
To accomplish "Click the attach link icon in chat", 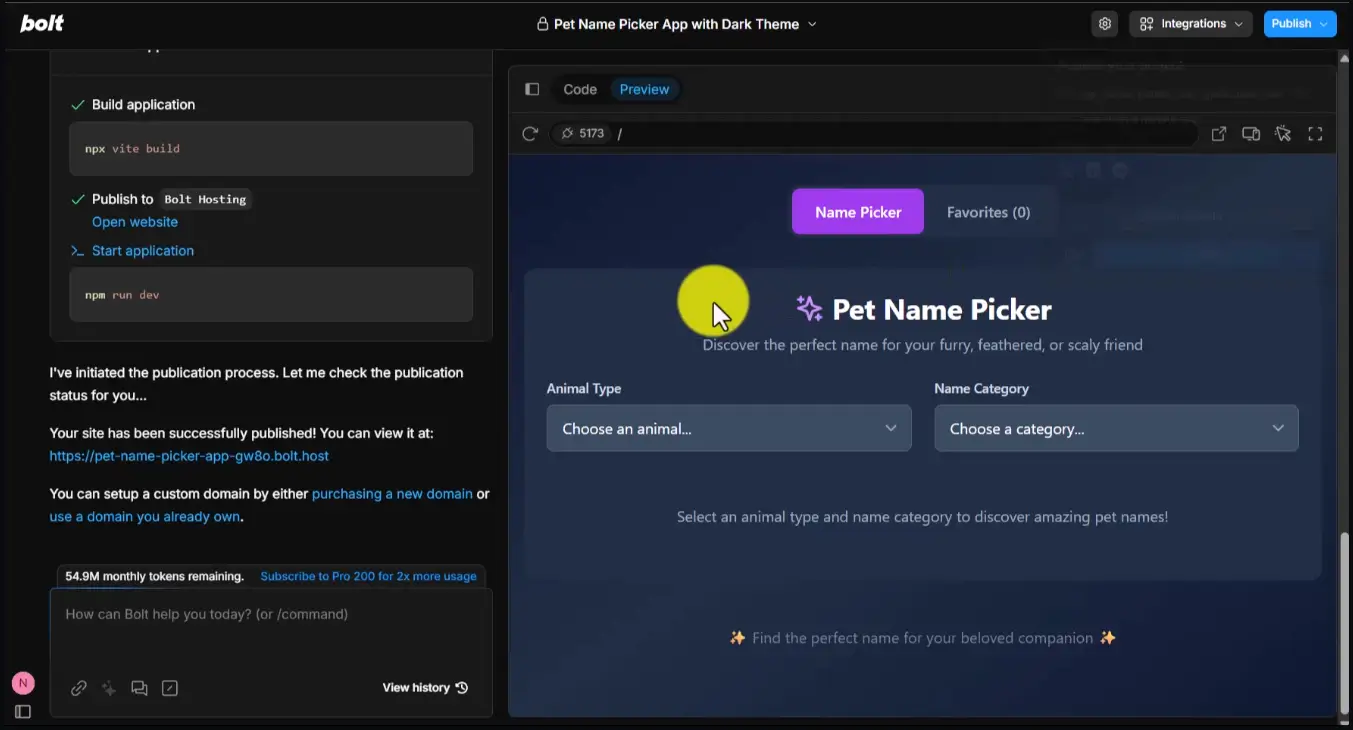I will pyautogui.click(x=78, y=688).
